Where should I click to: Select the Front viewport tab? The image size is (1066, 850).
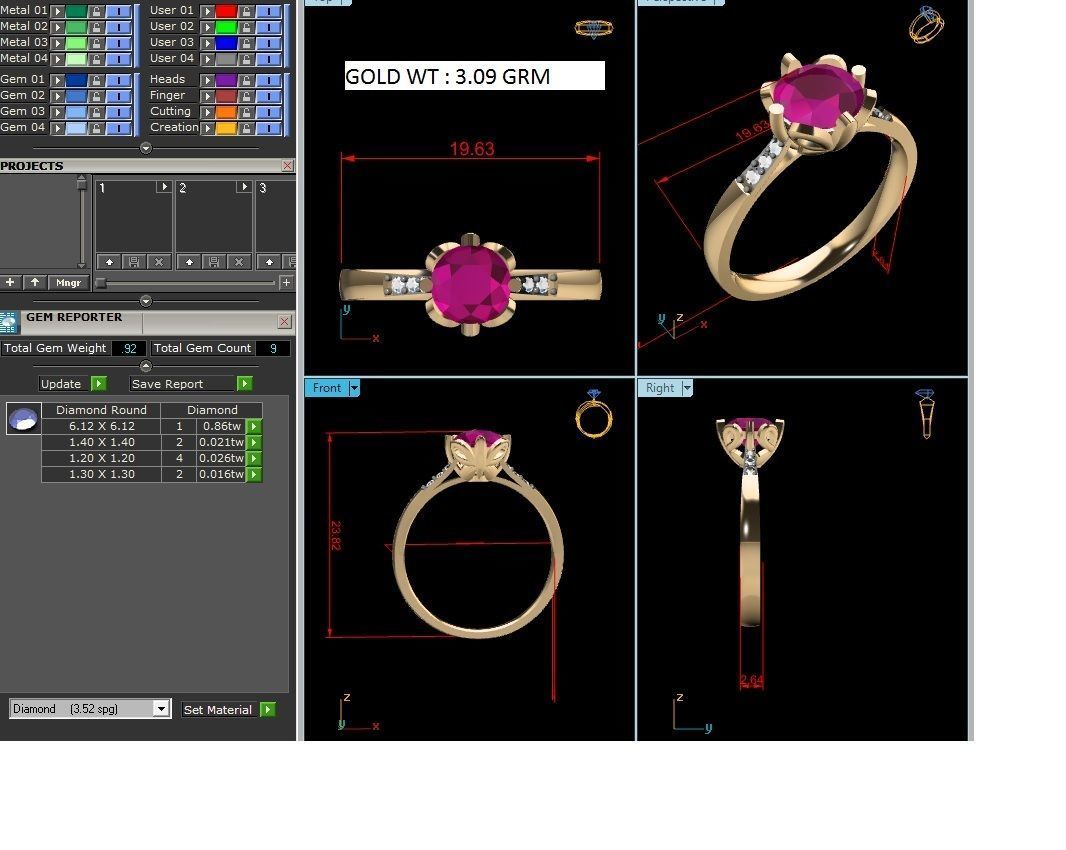click(326, 388)
